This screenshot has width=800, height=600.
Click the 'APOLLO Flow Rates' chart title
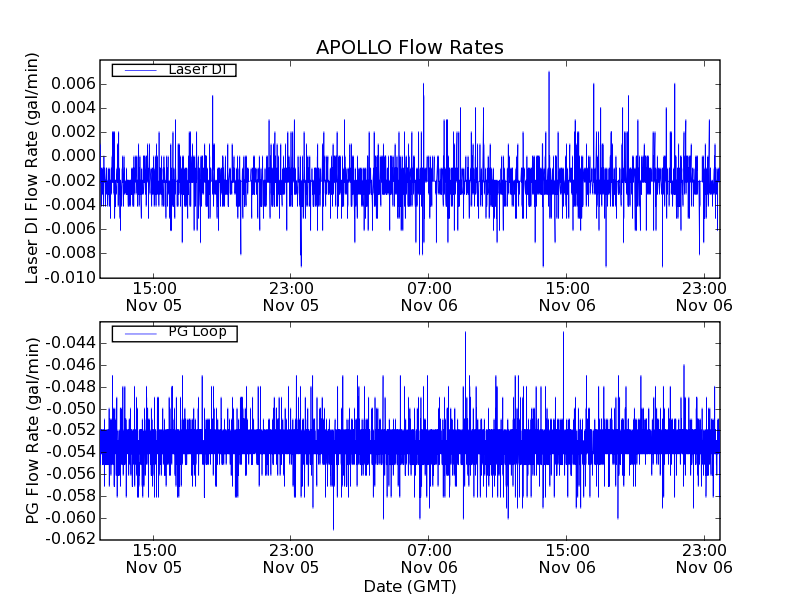410,47
